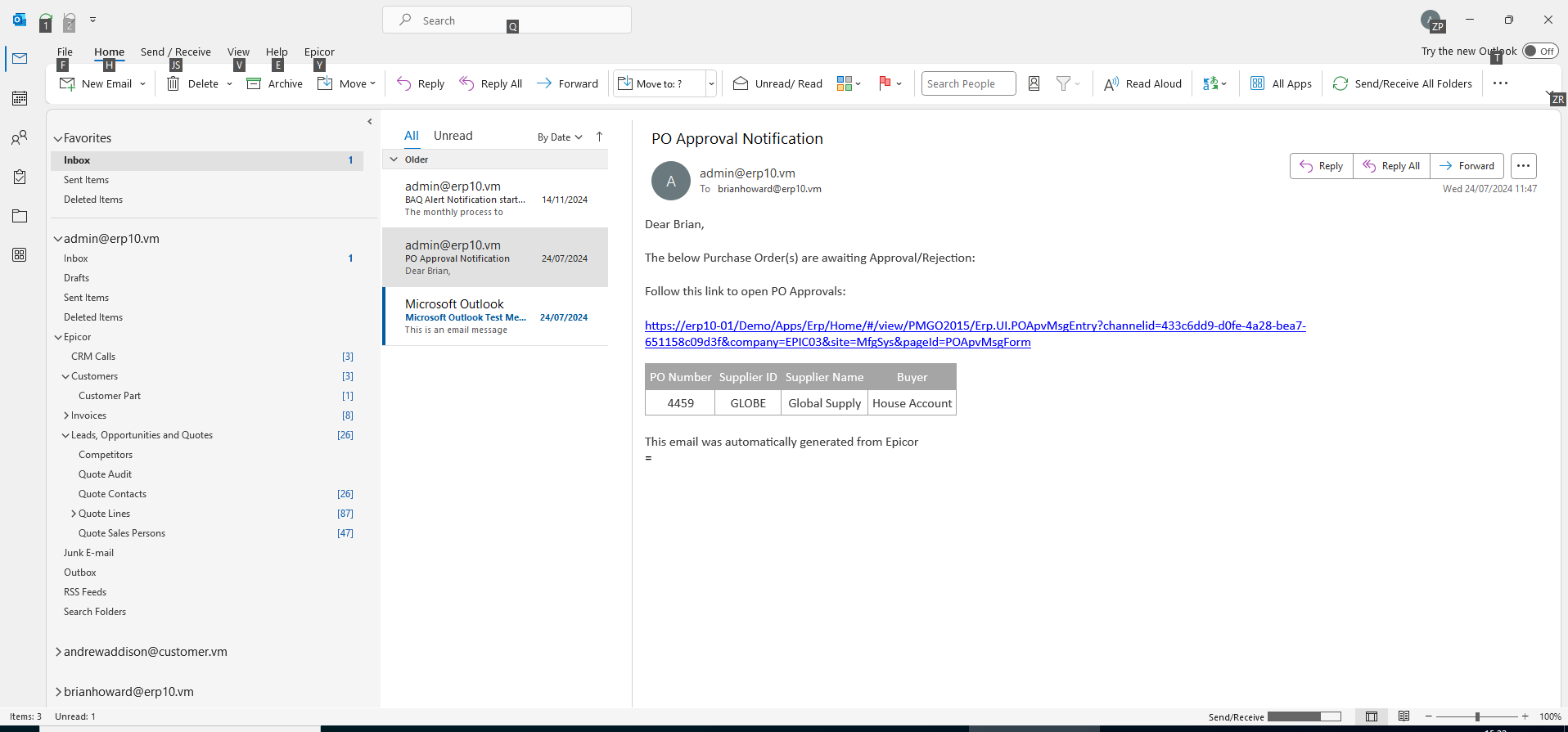
Task: Expand brianhoward@erp10.vm account
Action: coord(58,692)
